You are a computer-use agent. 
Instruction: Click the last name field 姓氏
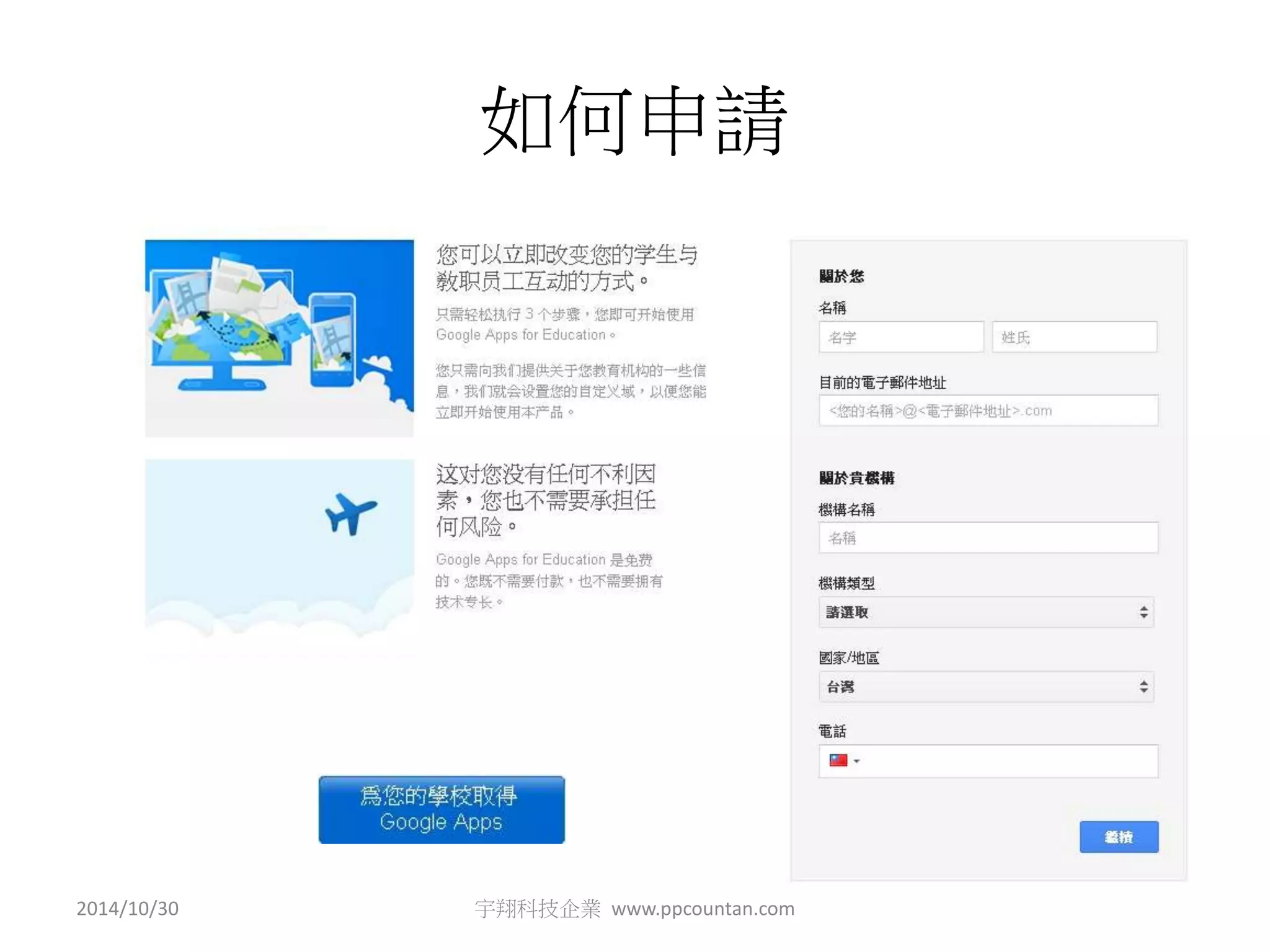(x=1075, y=337)
